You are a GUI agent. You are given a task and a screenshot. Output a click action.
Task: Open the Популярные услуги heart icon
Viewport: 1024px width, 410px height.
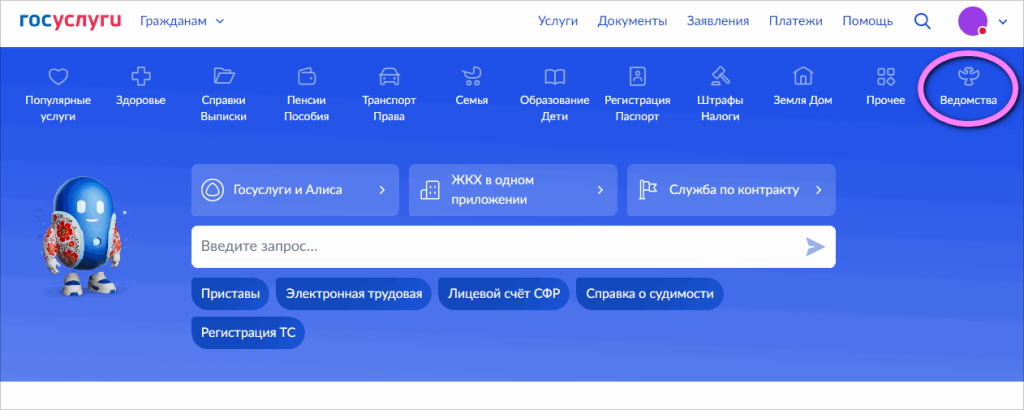tap(58, 77)
